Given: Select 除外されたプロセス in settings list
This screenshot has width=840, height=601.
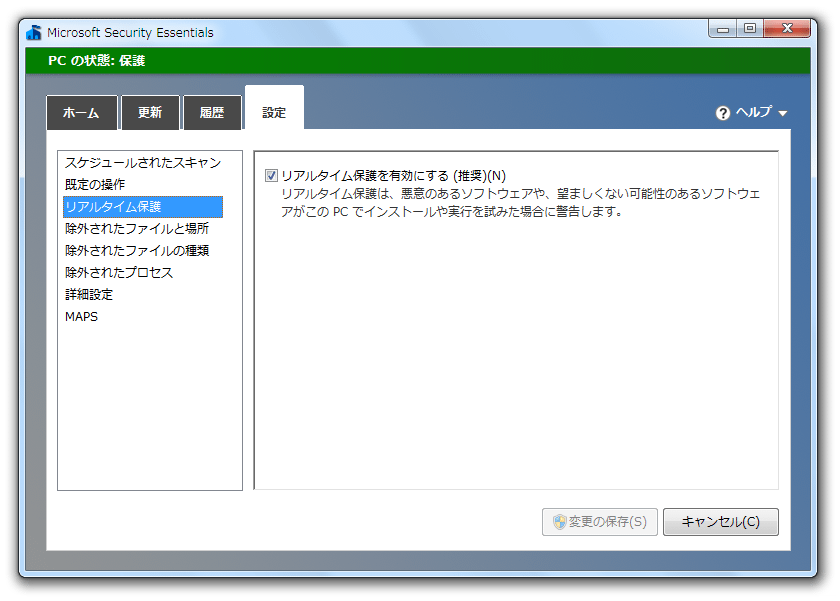Looking at the screenshot, I should pos(143,273).
